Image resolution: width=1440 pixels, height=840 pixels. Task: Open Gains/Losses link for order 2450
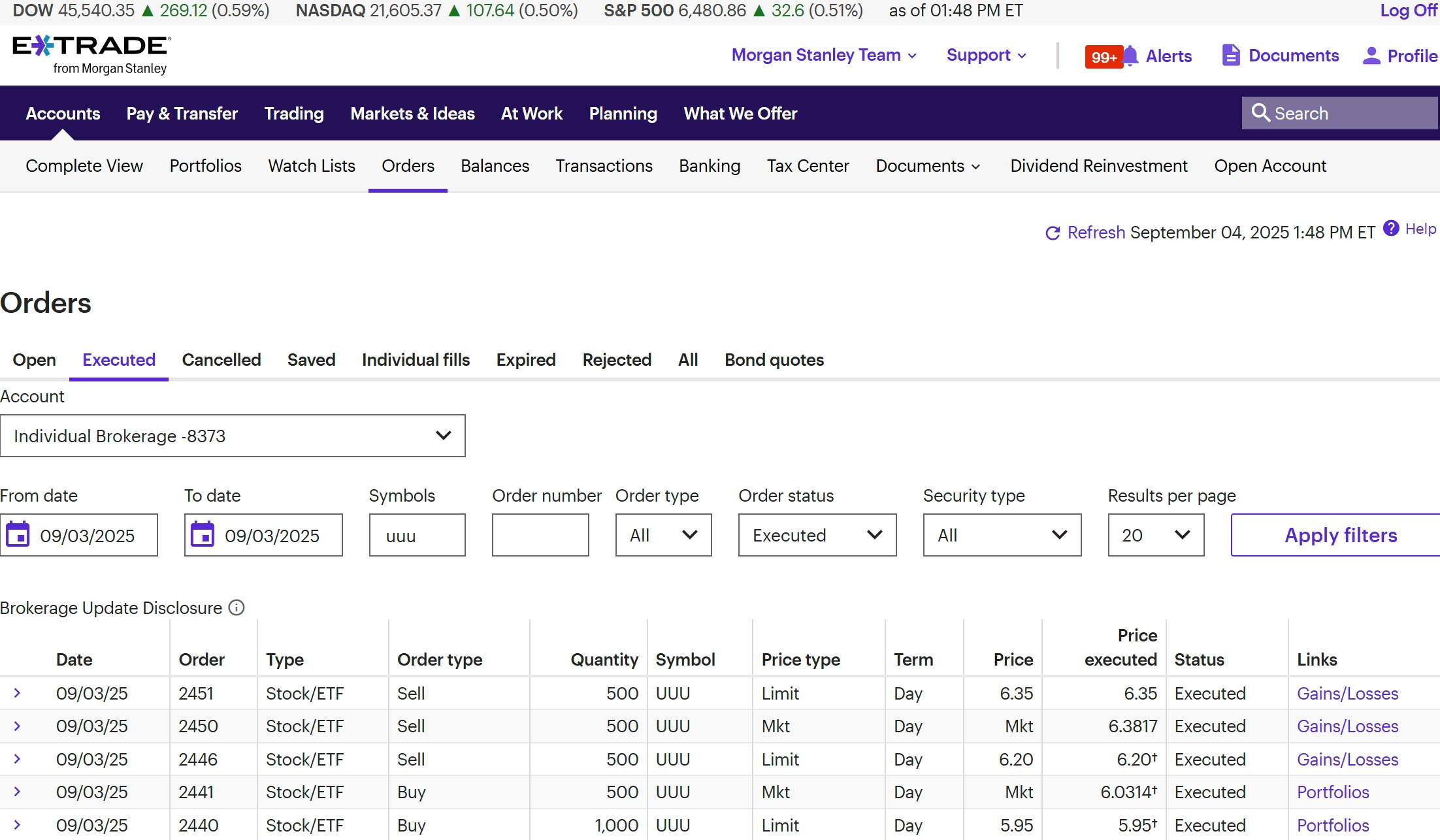pyautogui.click(x=1347, y=726)
